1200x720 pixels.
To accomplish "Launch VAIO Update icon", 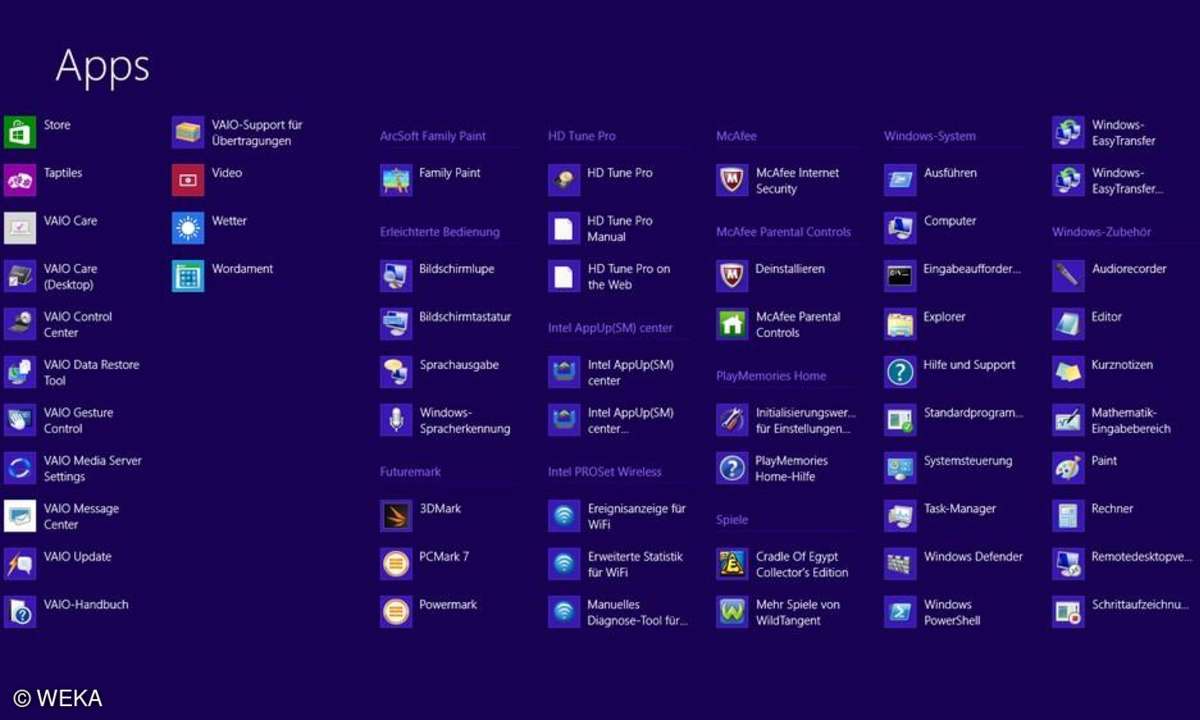I will point(20,564).
